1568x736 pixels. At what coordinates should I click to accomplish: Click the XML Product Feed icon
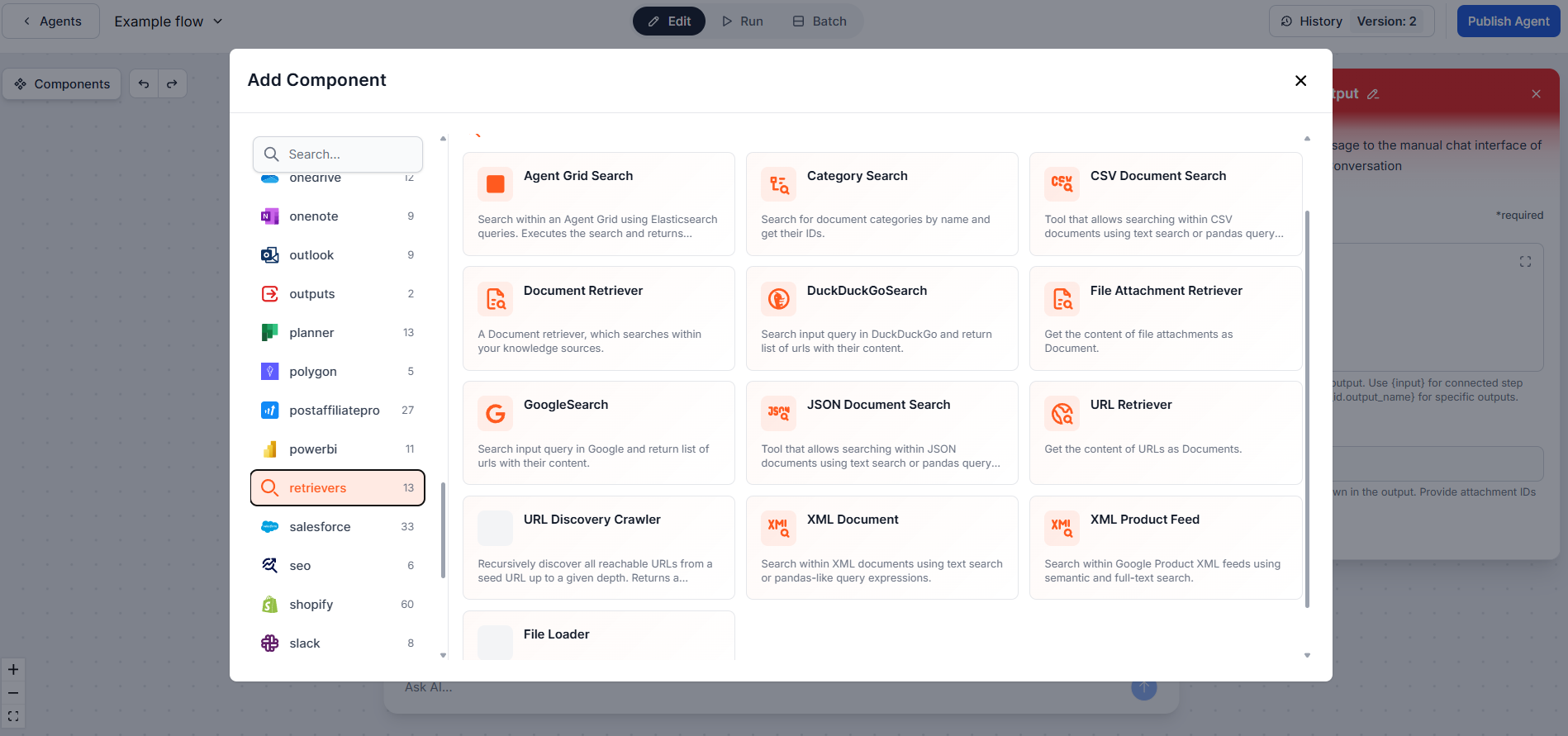[x=1062, y=528]
